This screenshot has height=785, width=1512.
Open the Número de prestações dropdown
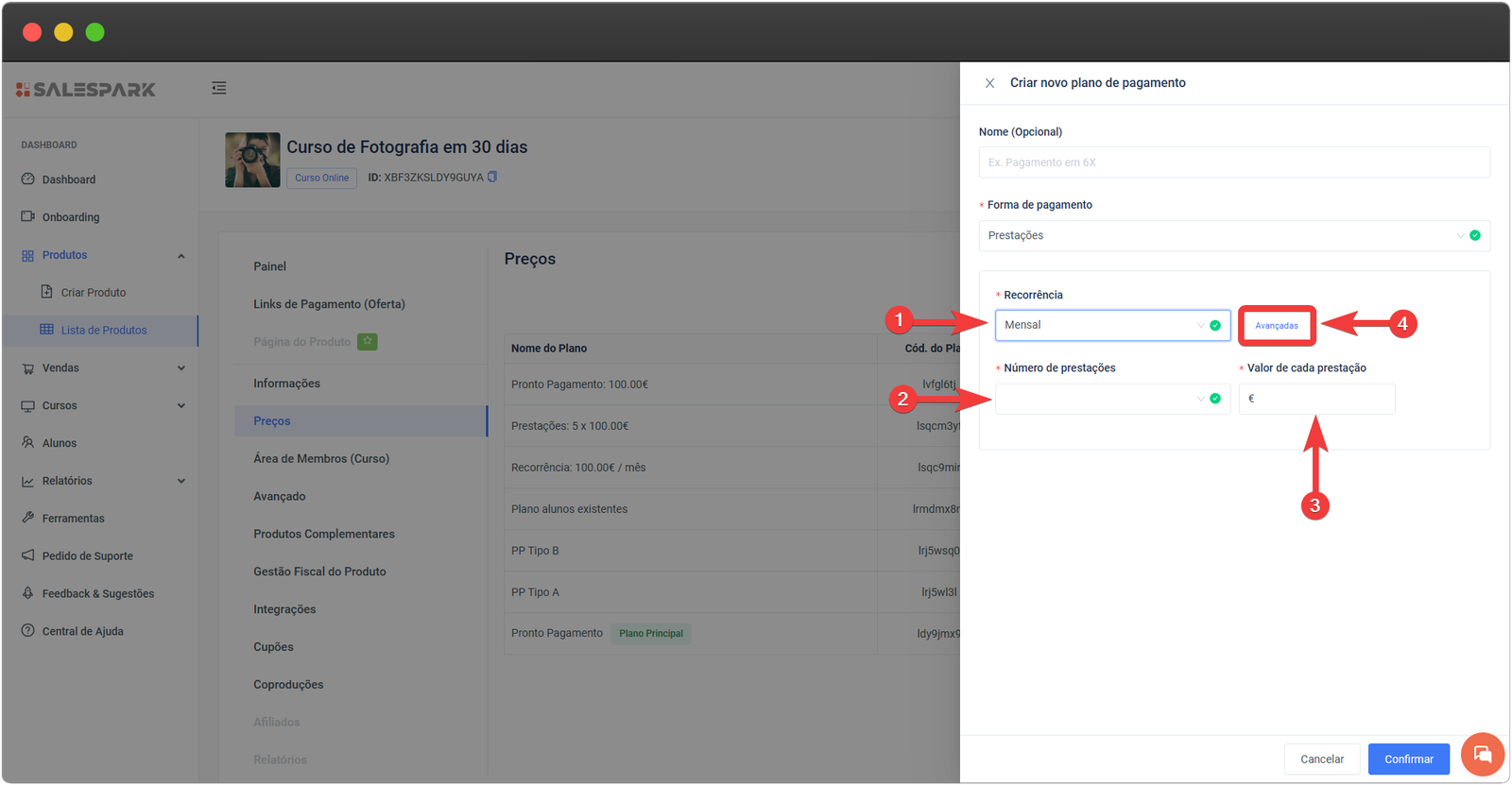1111,399
